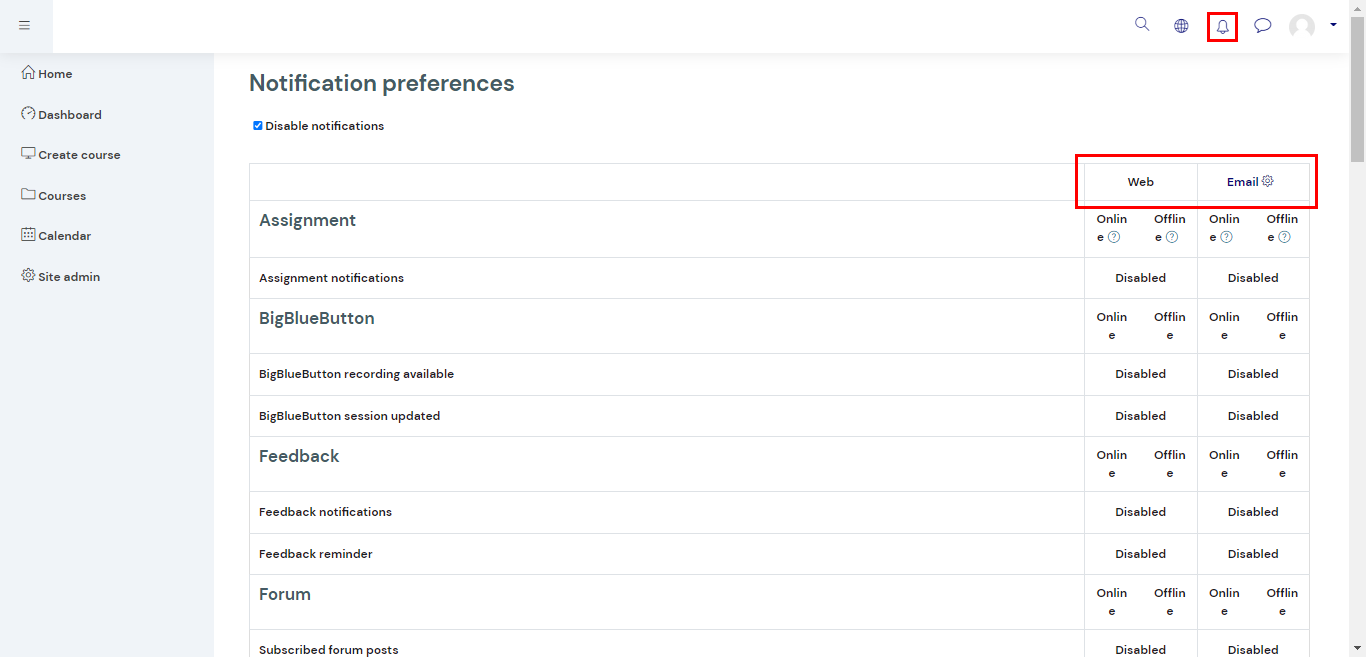The width and height of the screenshot is (1366, 657).
Task: Open the messaging chat bubble icon
Action: point(1263,26)
